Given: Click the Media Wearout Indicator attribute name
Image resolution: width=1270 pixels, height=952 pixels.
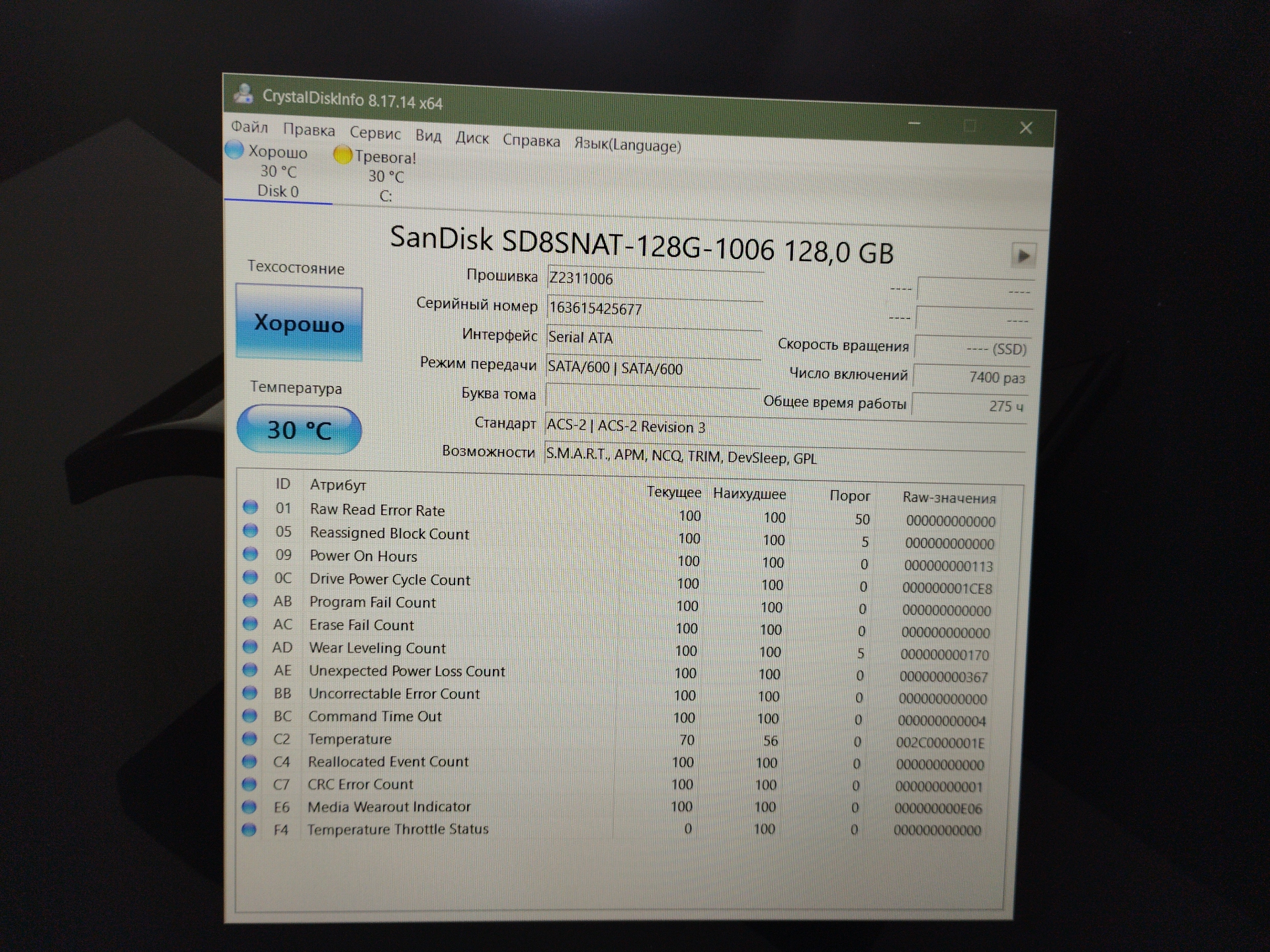Looking at the screenshot, I should (389, 807).
